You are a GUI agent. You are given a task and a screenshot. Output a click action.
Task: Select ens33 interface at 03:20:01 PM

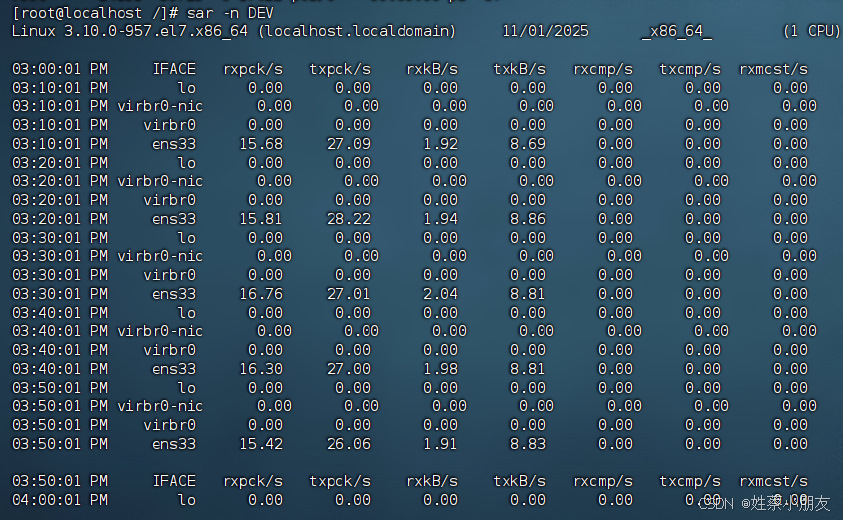click(x=174, y=219)
